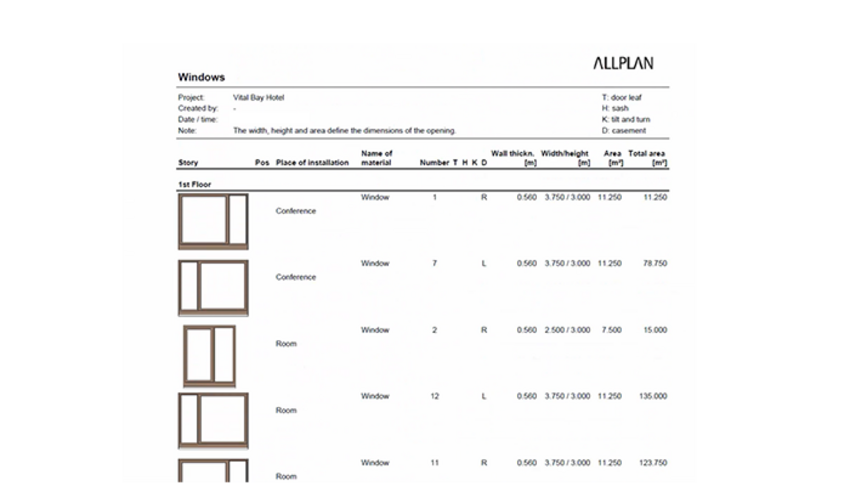Click the Vital Bay Hotel project name
This screenshot has width=850, height=486.
pos(259,98)
